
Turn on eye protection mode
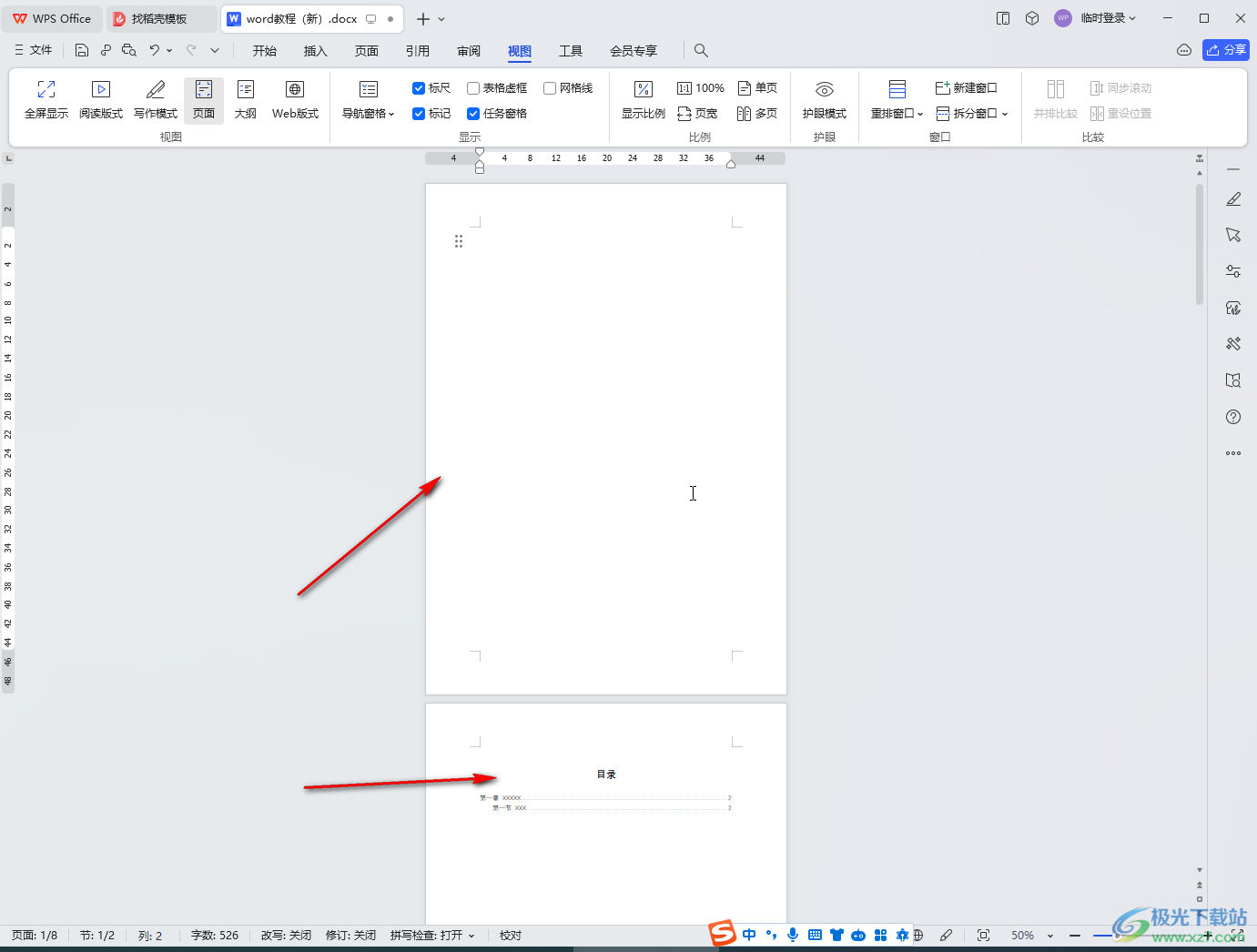click(825, 100)
